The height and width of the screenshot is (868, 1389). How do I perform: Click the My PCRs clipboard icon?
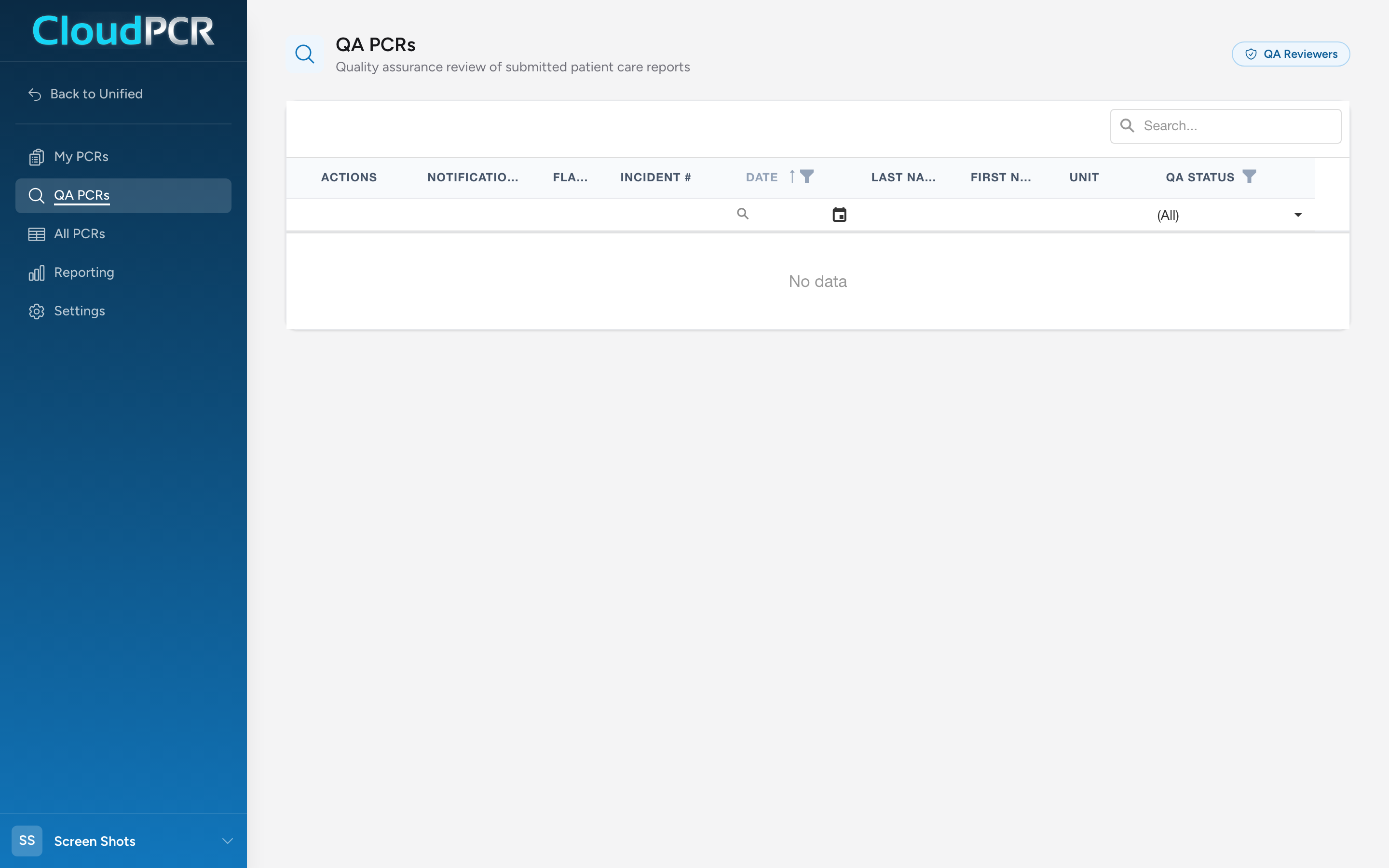pos(36,157)
